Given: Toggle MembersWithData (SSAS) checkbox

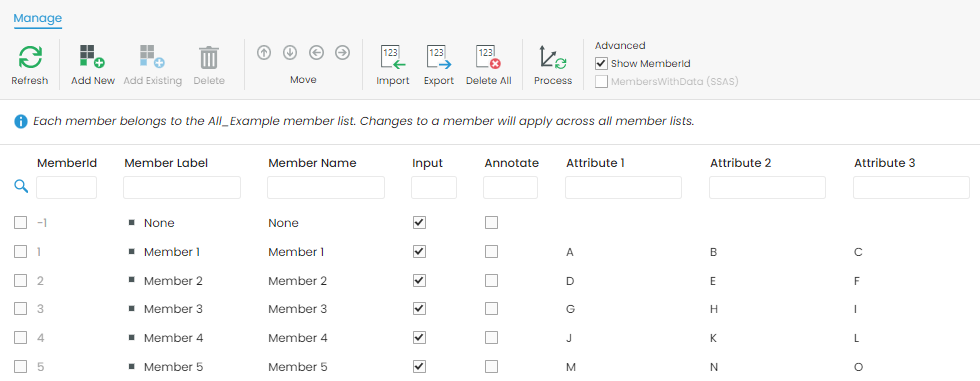Looking at the screenshot, I should (601, 81).
